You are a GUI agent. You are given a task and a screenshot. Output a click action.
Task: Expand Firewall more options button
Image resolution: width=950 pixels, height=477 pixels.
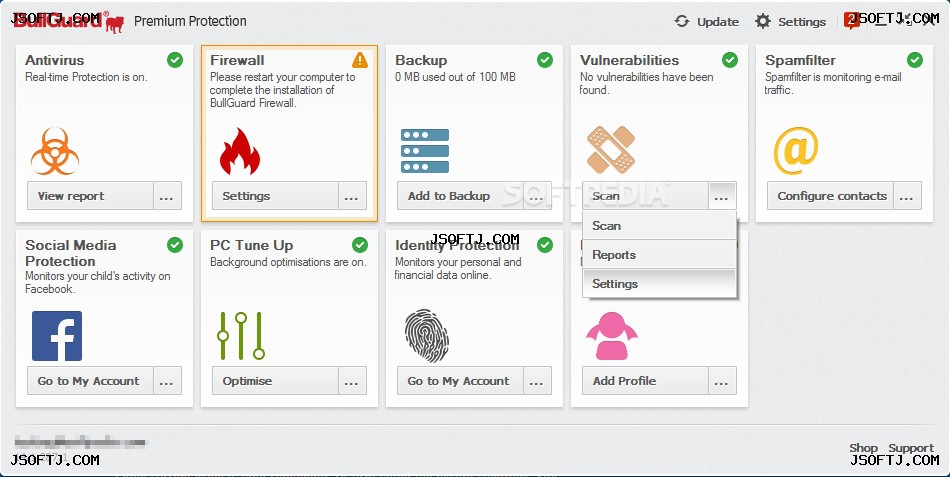pos(352,196)
